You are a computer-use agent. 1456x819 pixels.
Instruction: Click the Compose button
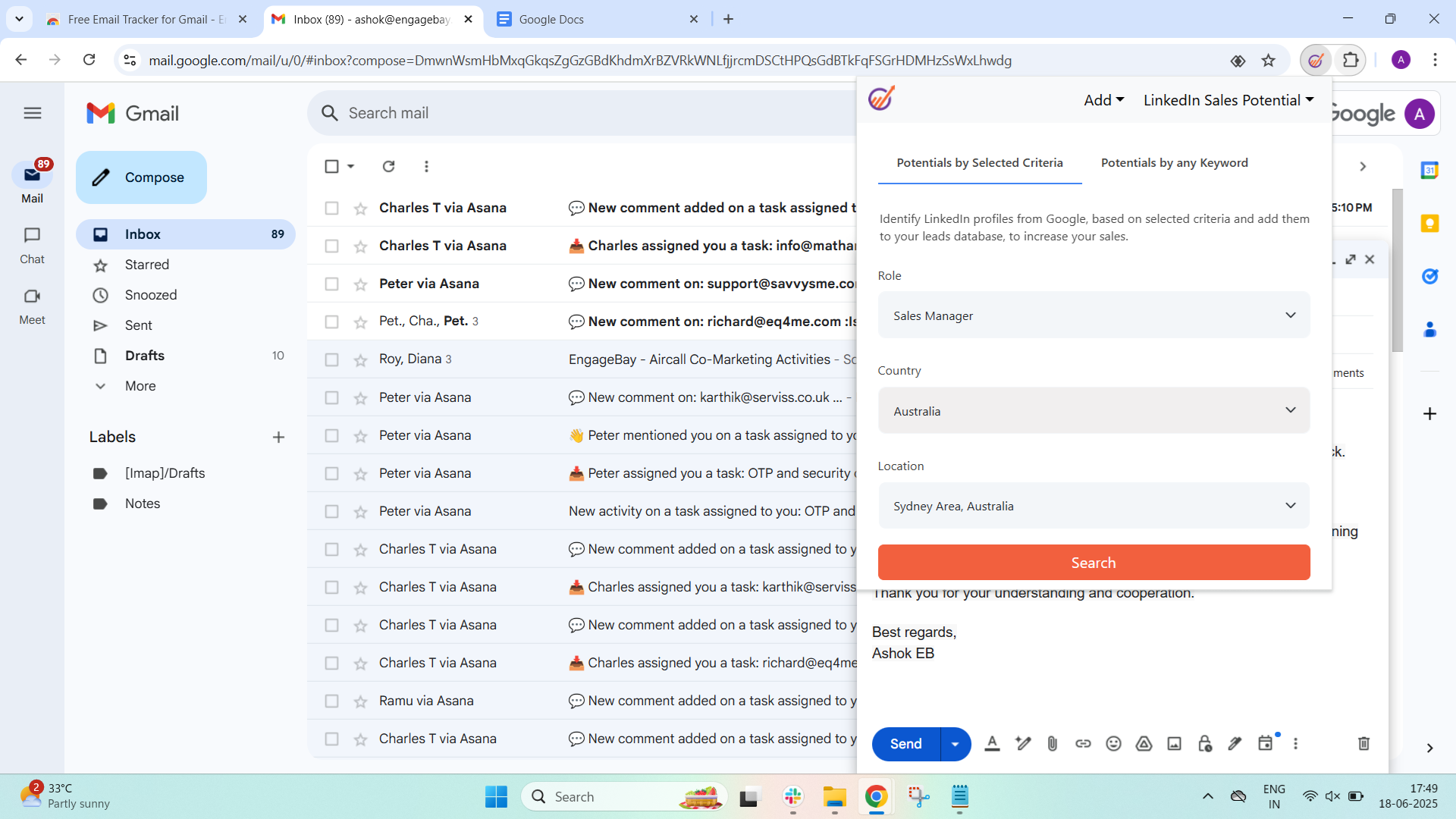[141, 177]
